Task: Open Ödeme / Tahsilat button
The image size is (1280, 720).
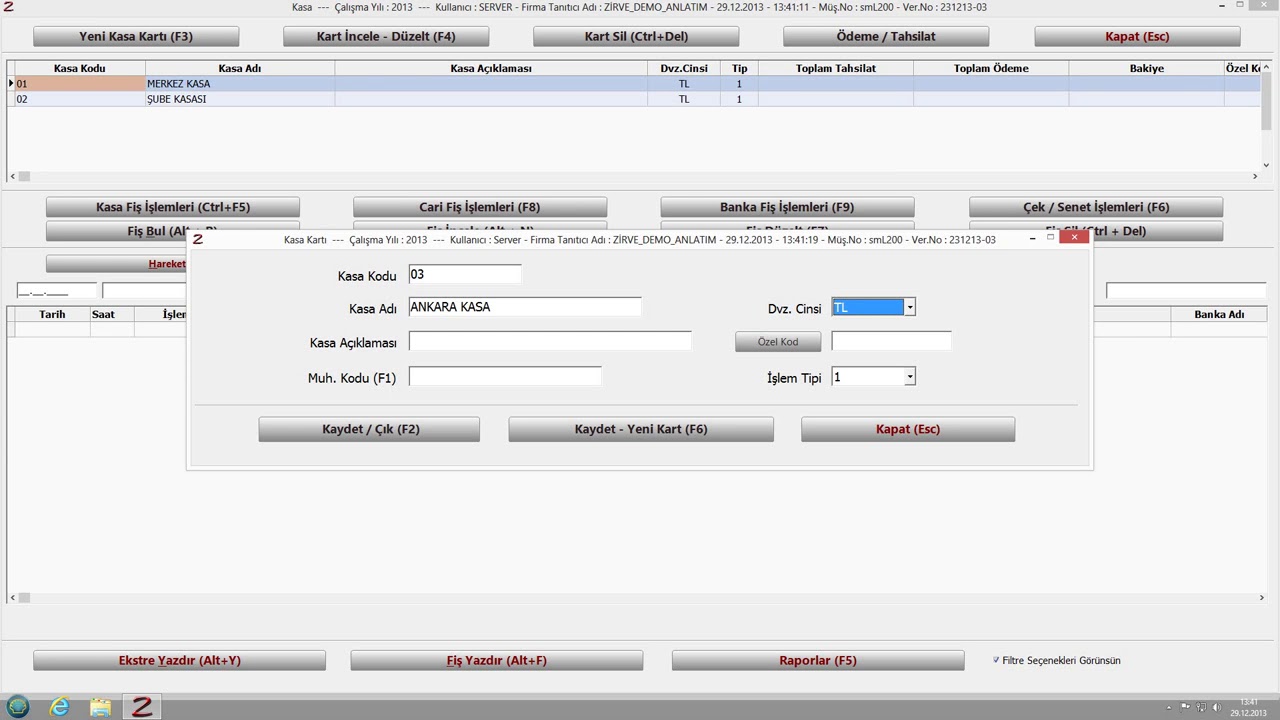Action: click(886, 36)
